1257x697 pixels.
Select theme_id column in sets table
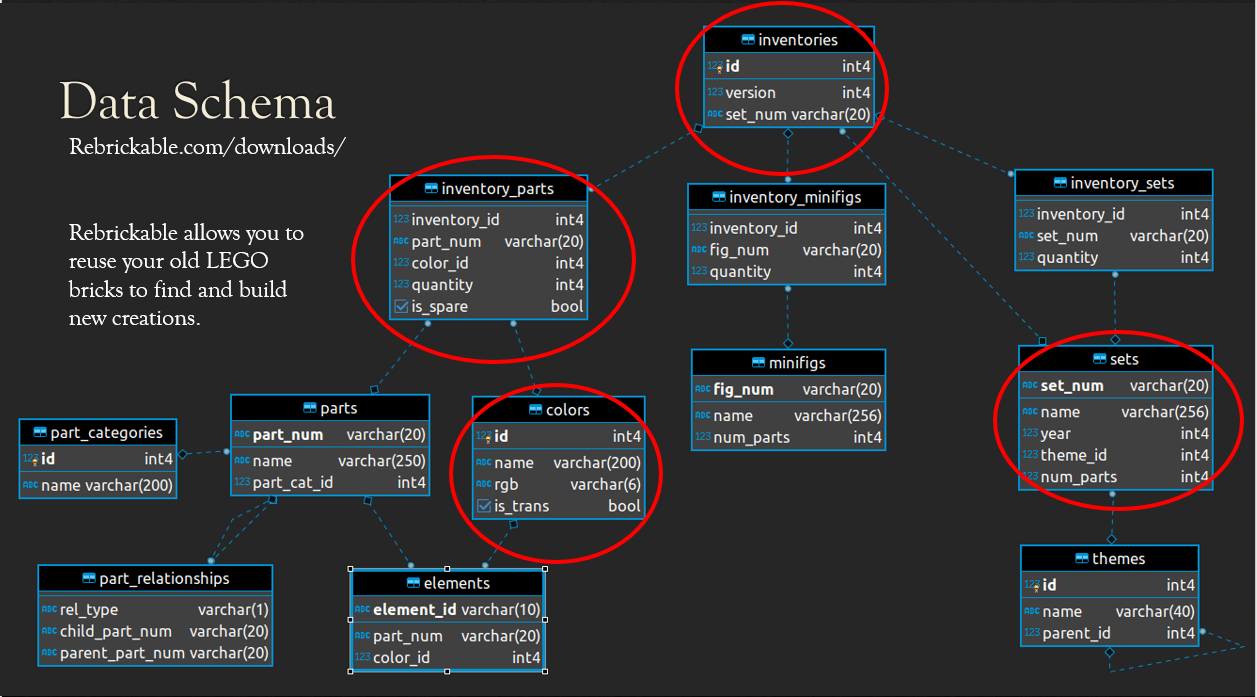tap(1115, 455)
